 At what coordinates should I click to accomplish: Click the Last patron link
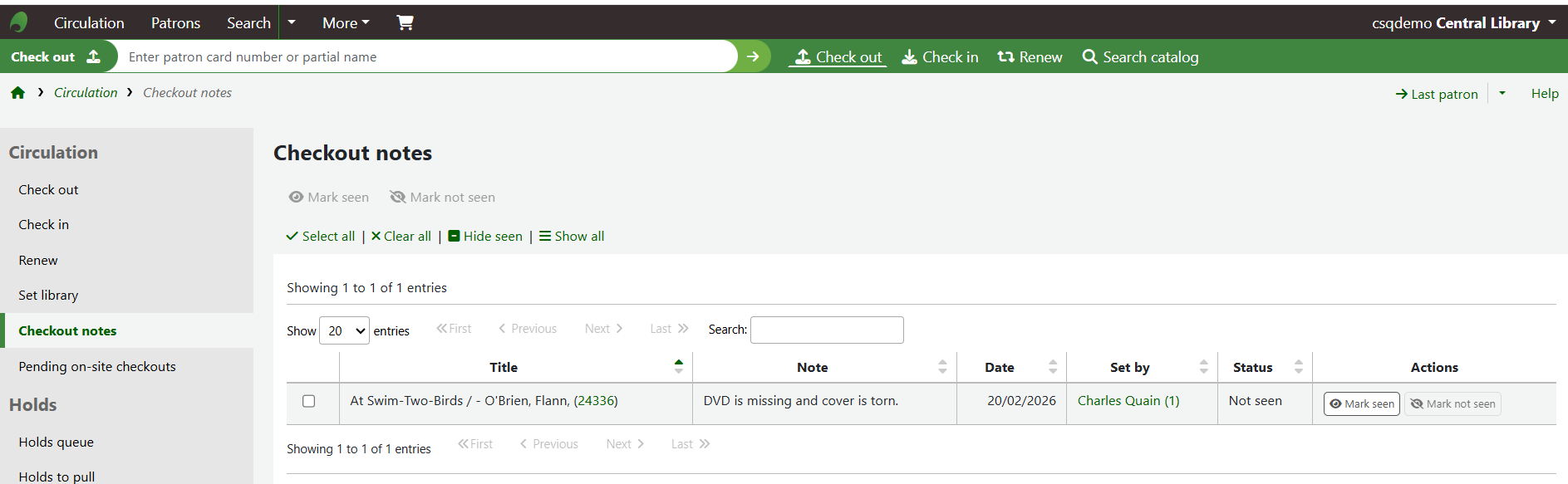coord(1437,94)
